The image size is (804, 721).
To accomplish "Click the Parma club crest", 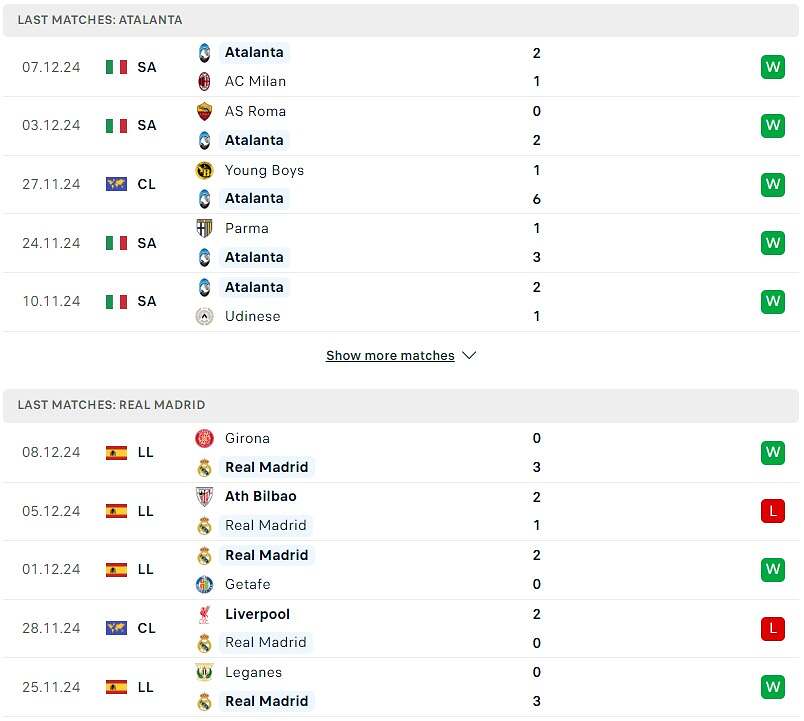I will pyautogui.click(x=204, y=228).
